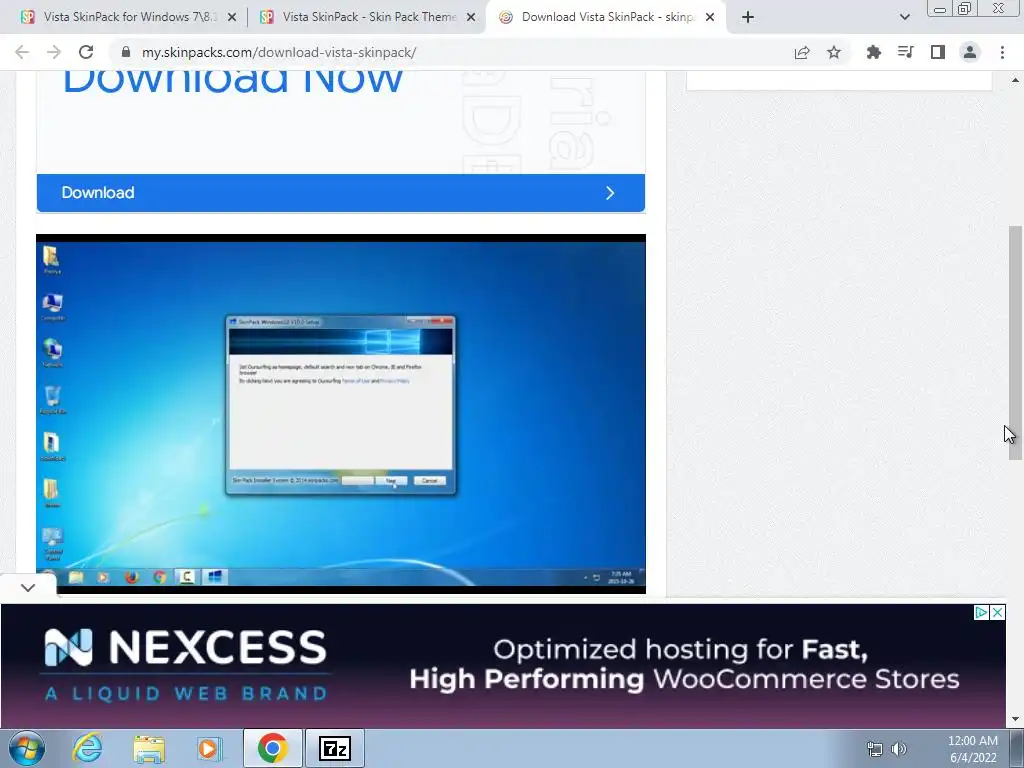Close the Skin Pack Theme tab
Viewport: 1024px width, 768px height.
(x=471, y=18)
